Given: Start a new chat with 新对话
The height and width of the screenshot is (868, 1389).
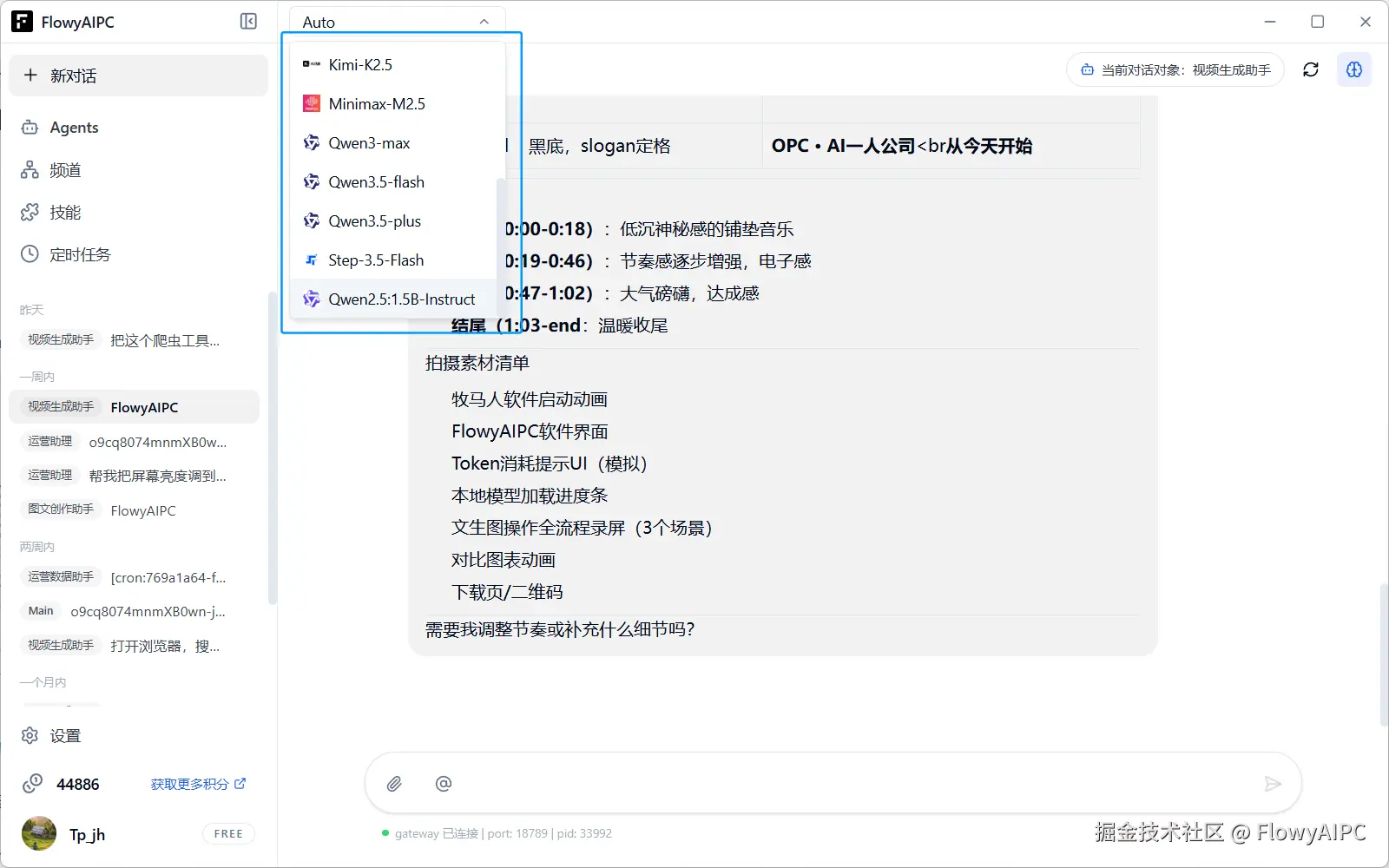Looking at the screenshot, I should coord(138,76).
